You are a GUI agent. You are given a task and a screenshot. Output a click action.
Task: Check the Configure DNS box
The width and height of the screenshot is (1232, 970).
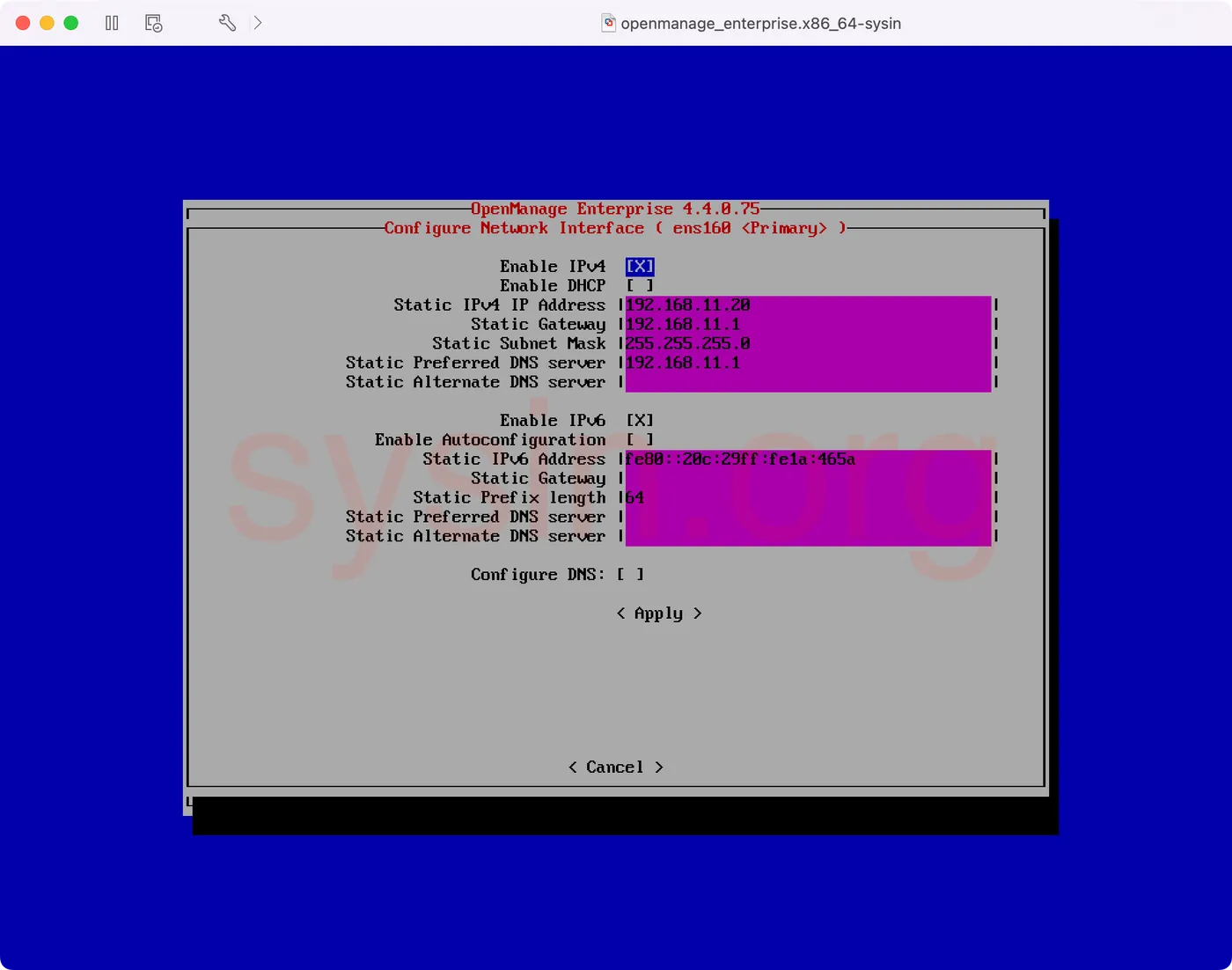click(630, 575)
